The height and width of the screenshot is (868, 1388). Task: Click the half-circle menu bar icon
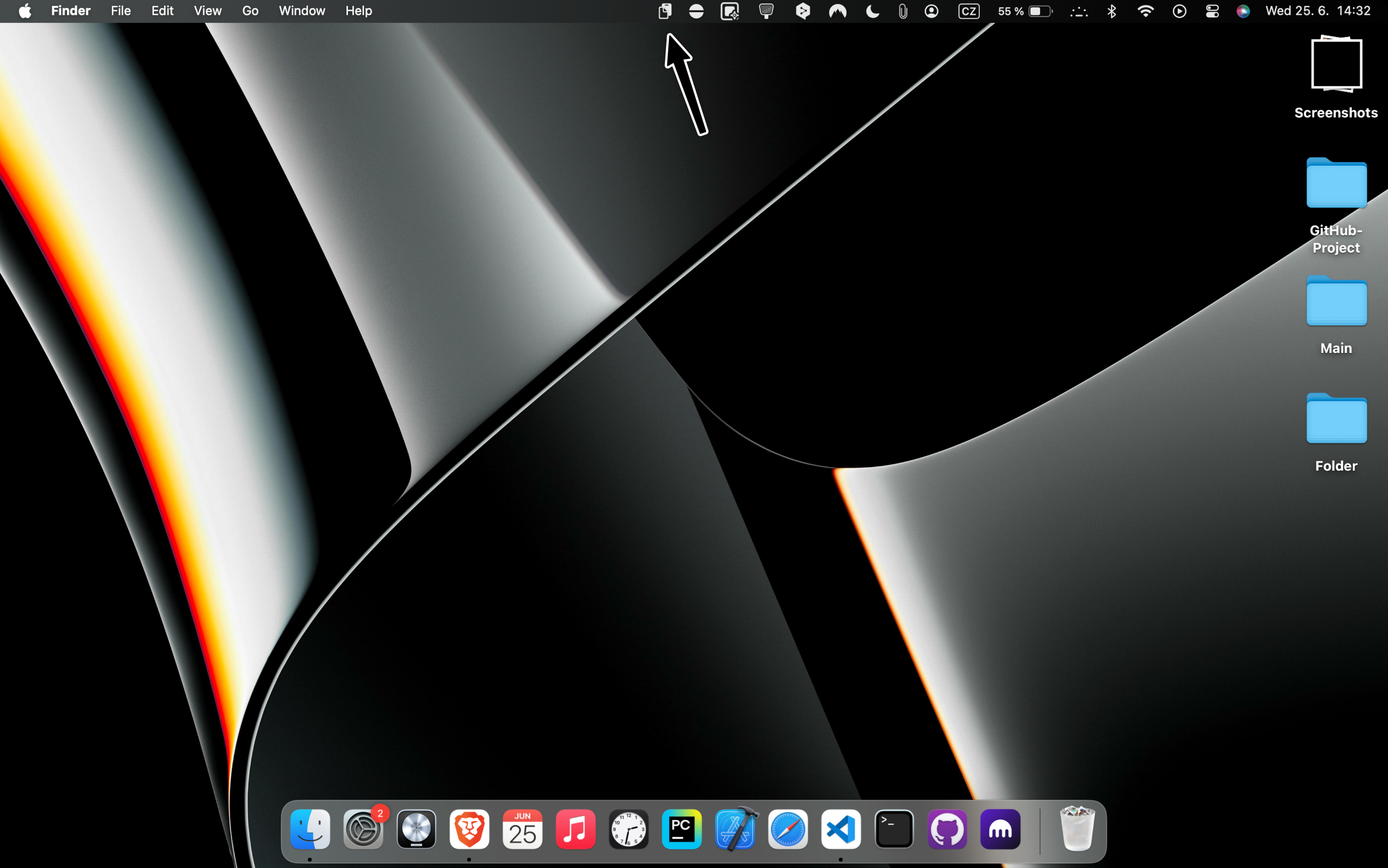coord(696,11)
